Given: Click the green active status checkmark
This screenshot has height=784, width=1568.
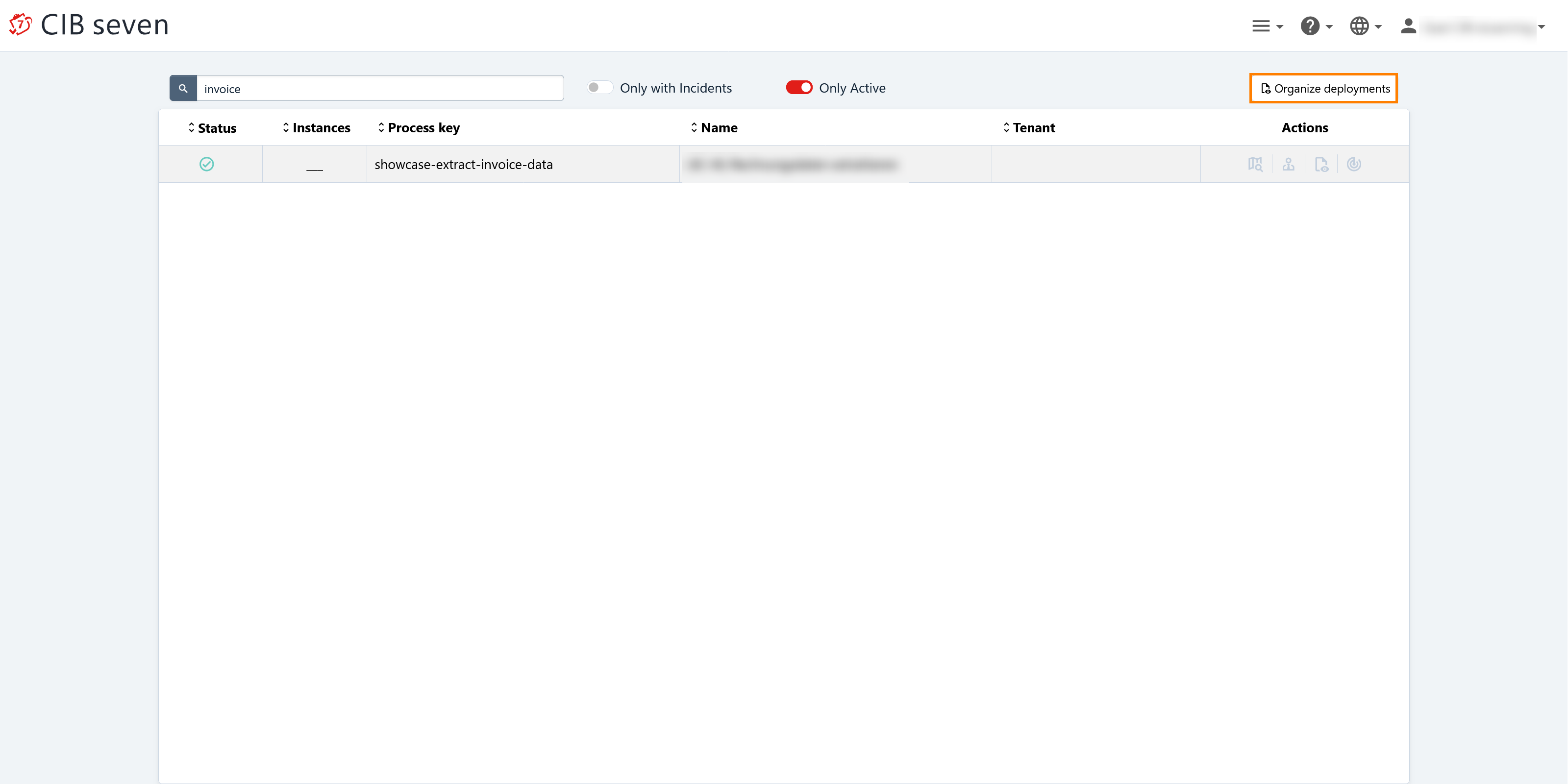Looking at the screenshot, I should [x=206, y=164].
